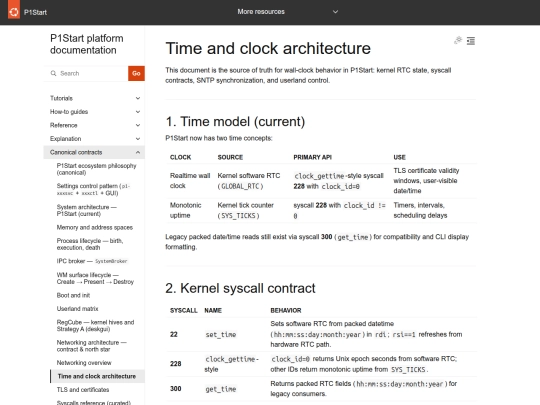This screenshot has height=405, width=540.
Task: Click the get_time name cell
Action: coord(221,389)
